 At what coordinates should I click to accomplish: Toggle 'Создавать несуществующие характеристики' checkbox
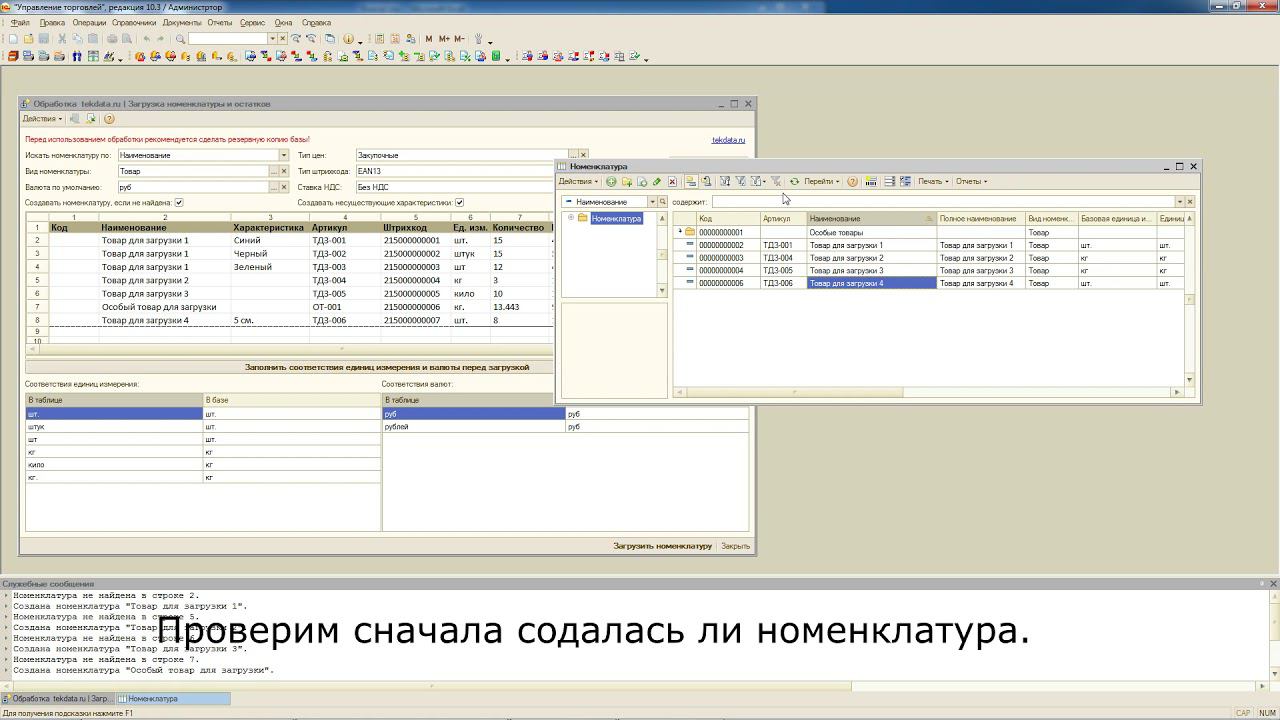click(x=459, y=203)
